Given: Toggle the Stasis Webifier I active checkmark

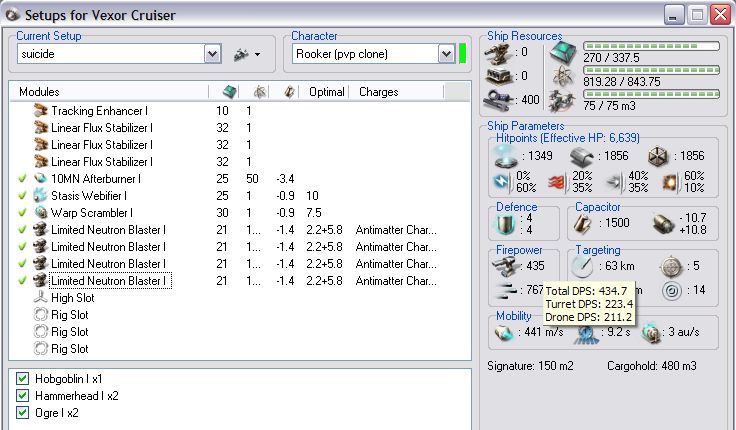Looking at the screenshot, I should 22,196.
